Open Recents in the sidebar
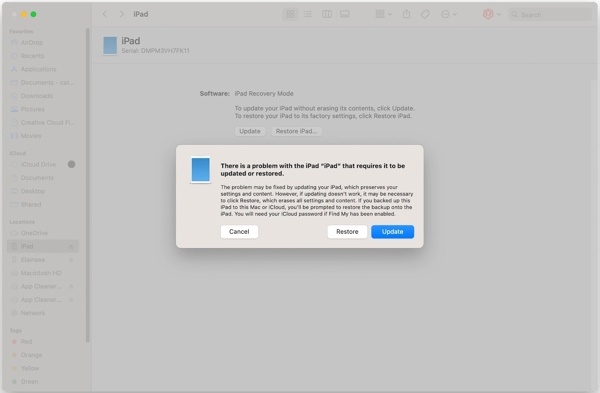 pos(43,56)
